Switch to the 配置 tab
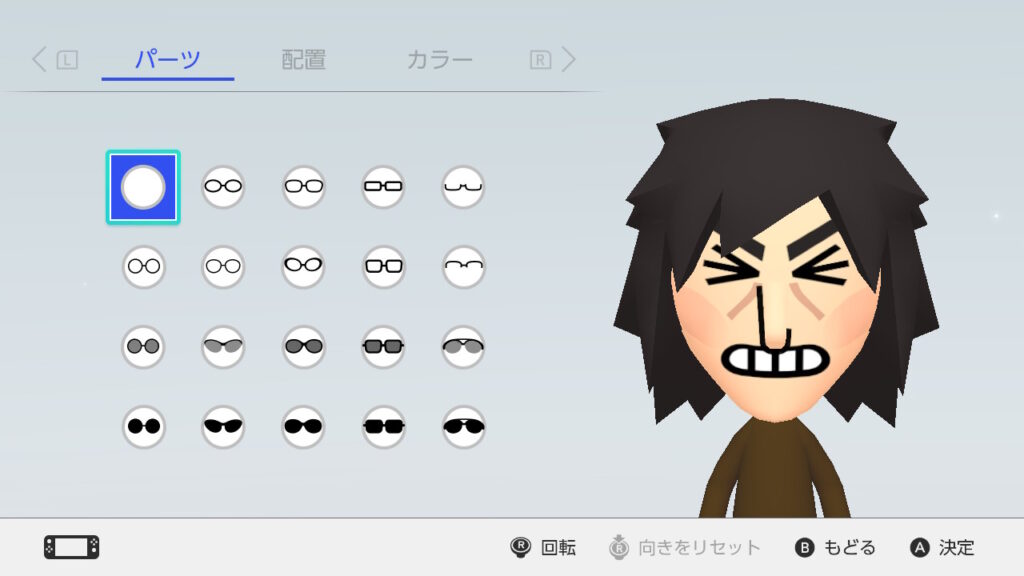 304,60
